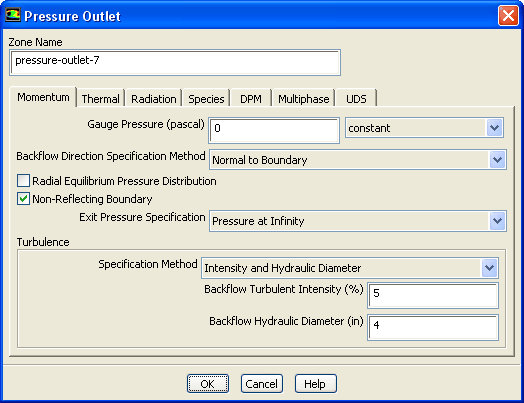The image size is (524, 403).
Task: Disable Non-Reflecting Boundary checkbox
Action: [23, 199]
